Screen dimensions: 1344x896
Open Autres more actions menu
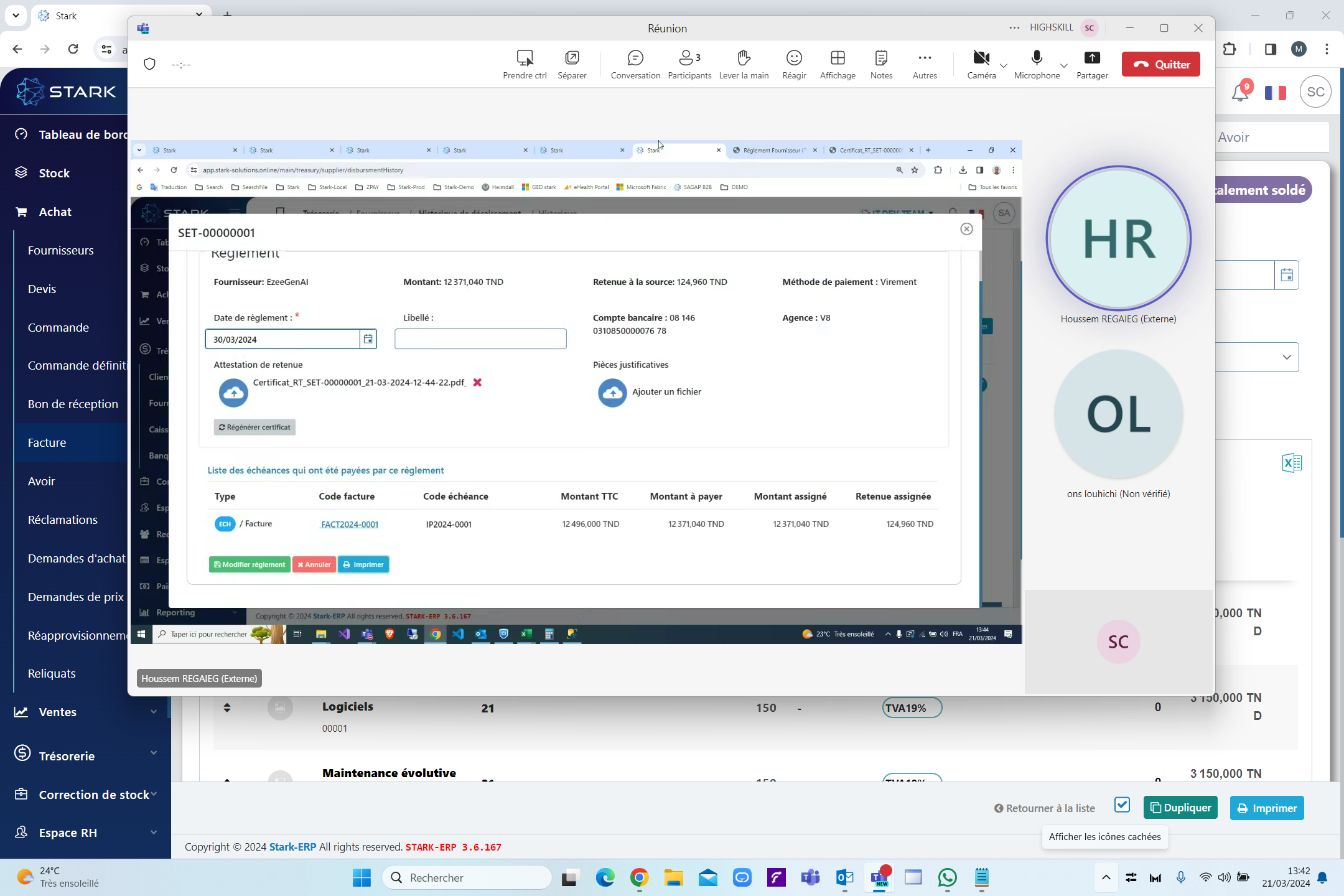coord(925,65)
